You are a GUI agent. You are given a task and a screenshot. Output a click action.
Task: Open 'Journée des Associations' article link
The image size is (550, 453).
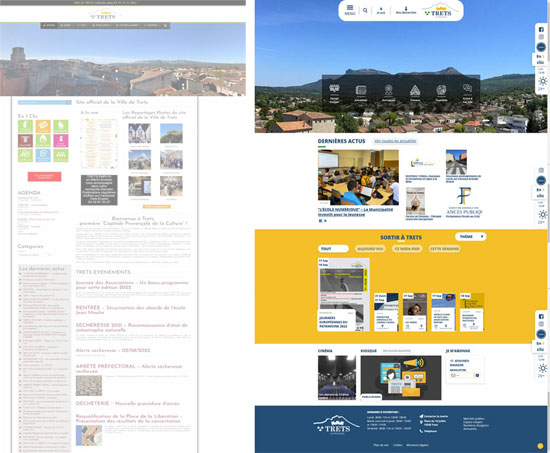(x=132, y=285)
